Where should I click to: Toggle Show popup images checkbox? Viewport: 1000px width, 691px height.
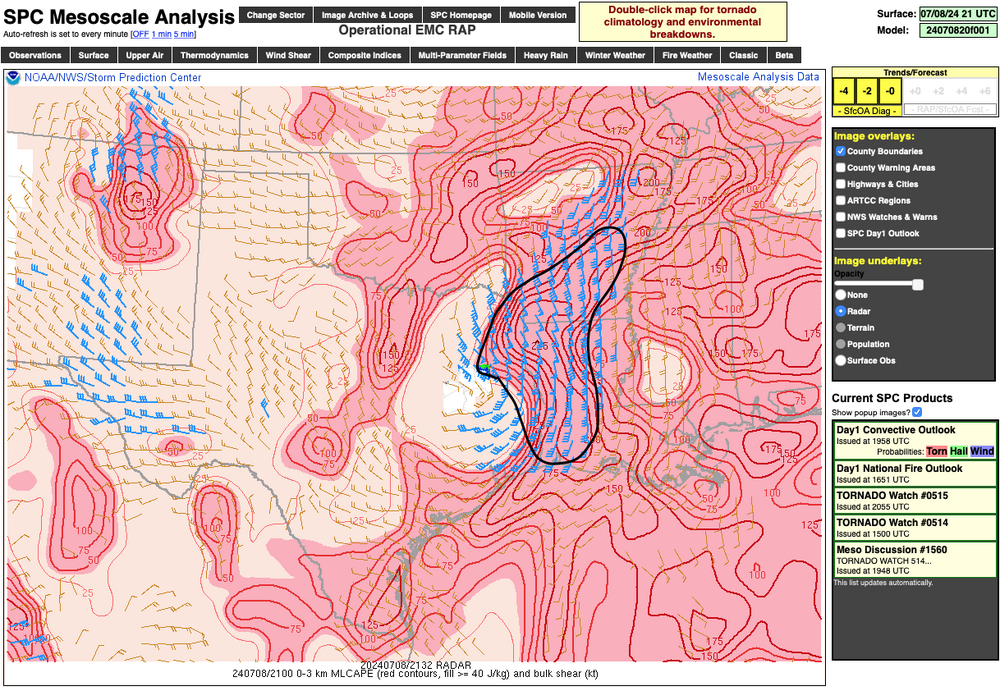click(x=917, y=412)
